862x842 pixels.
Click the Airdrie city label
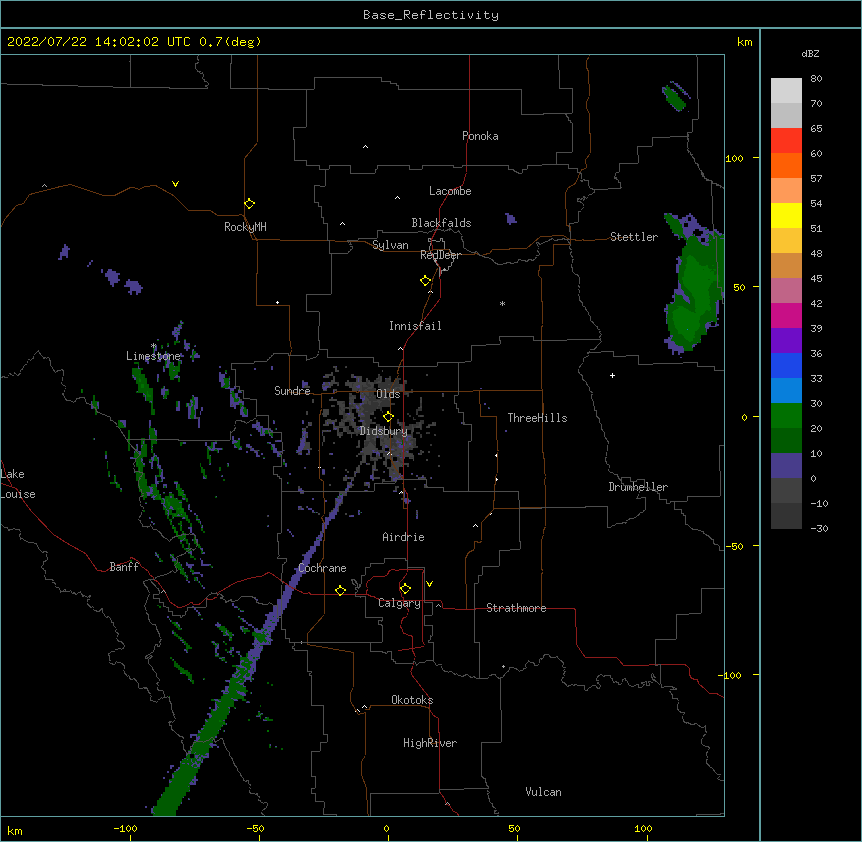404,537
